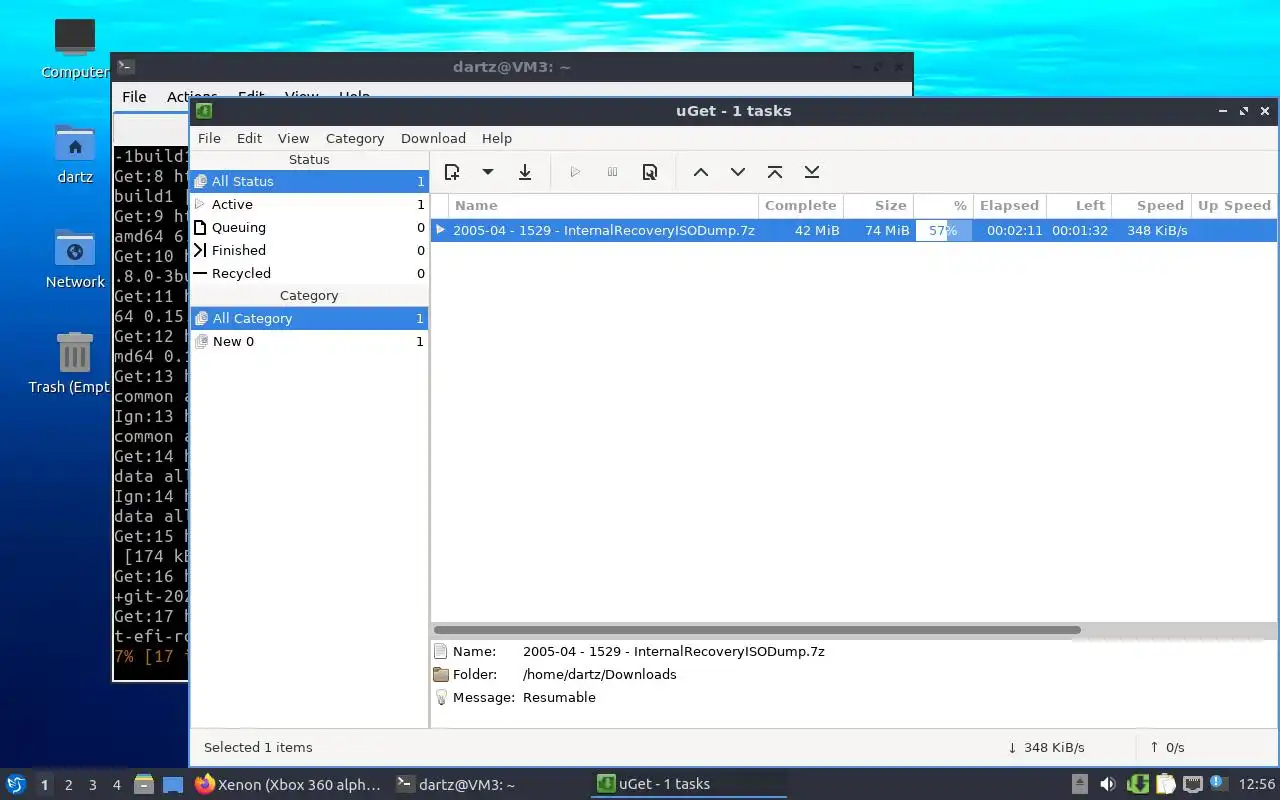This screenshot has height=800, width=1280.
Task: Open the Edit menu in uGet
Action: pos(249,138)
